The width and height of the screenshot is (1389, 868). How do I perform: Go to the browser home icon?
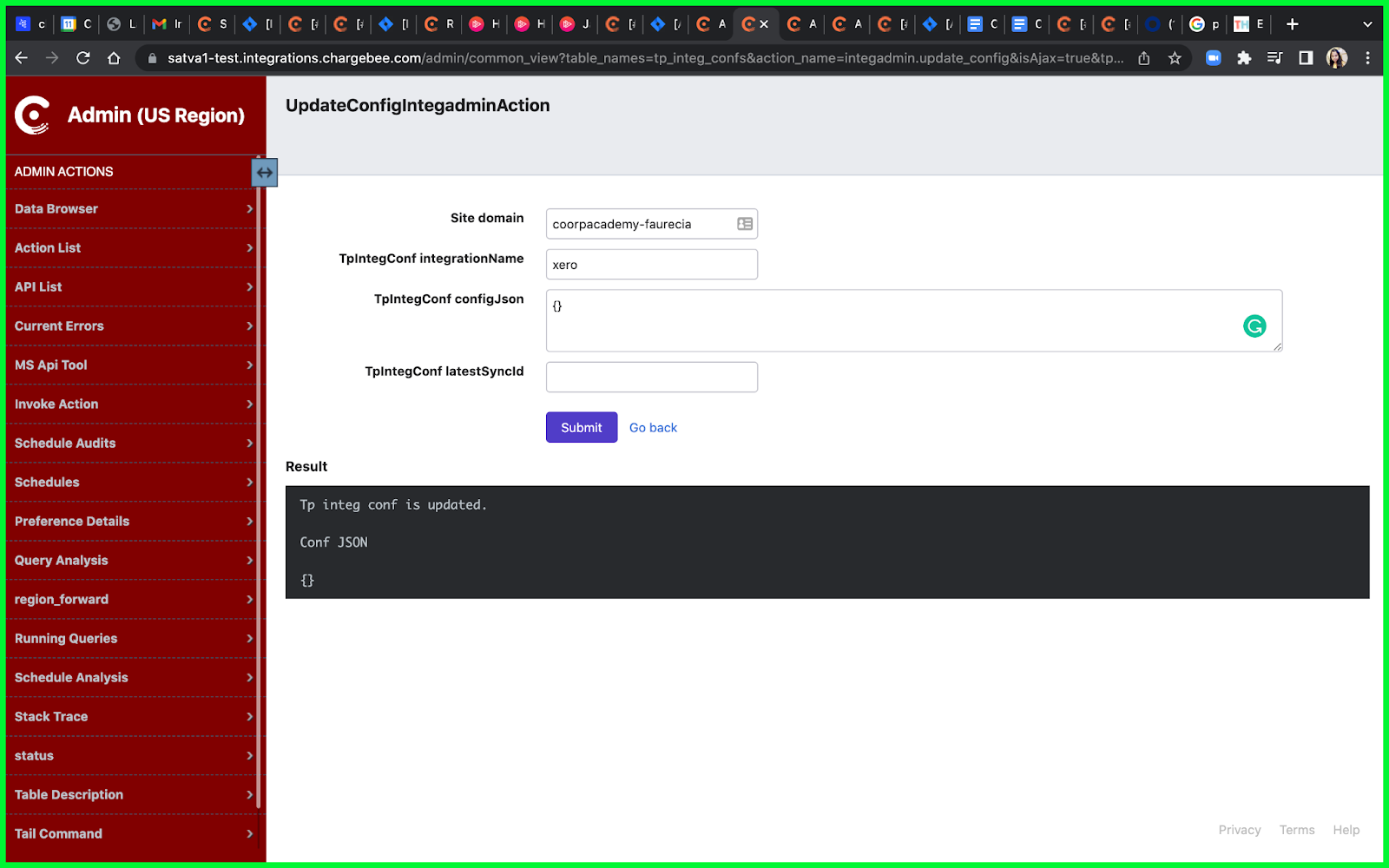tap(114, 58)
